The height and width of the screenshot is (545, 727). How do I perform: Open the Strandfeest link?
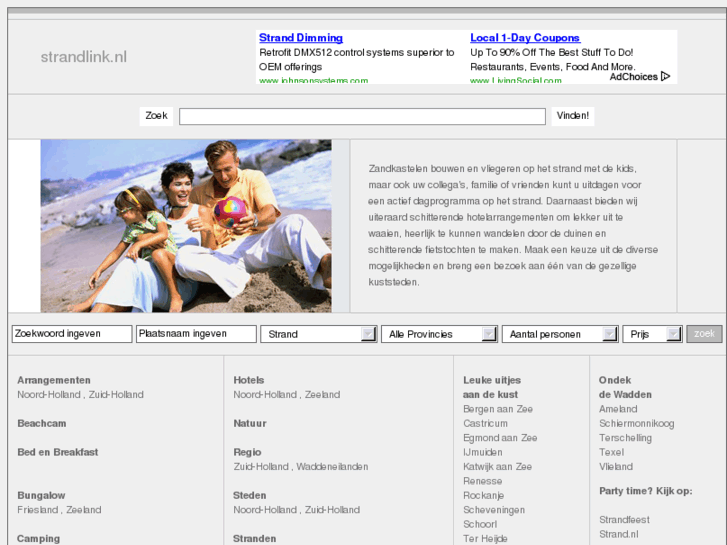(624, 519)
